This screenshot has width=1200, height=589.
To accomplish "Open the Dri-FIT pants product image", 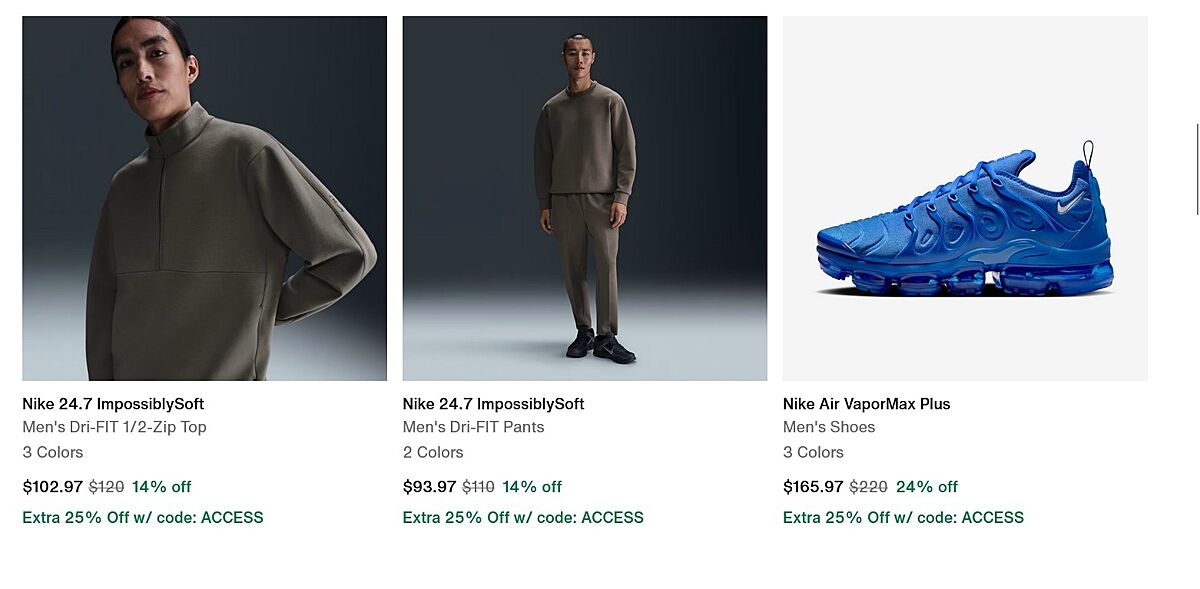I will (585, 198).
